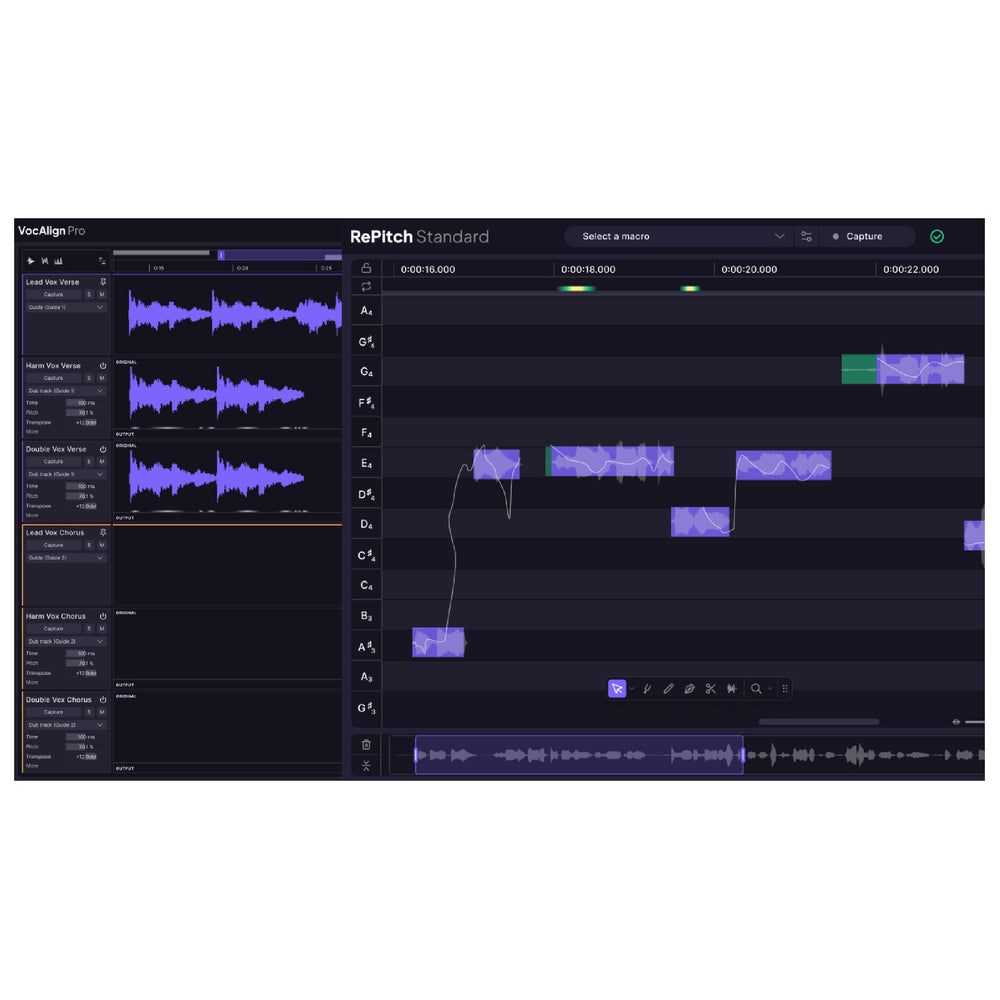Toggle power for Double Vox Verse

pos(103,450)
